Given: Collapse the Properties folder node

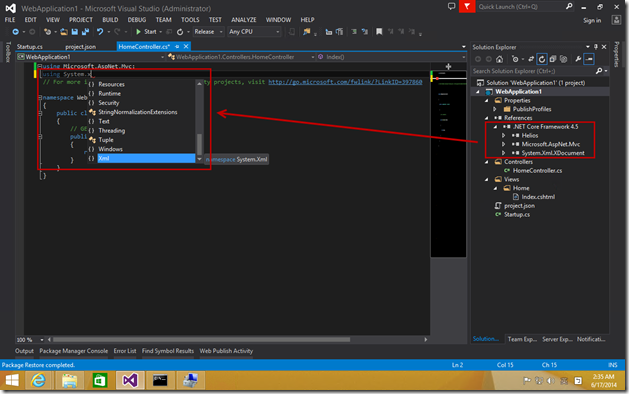Looking at the screenshot, I should 487,100.
